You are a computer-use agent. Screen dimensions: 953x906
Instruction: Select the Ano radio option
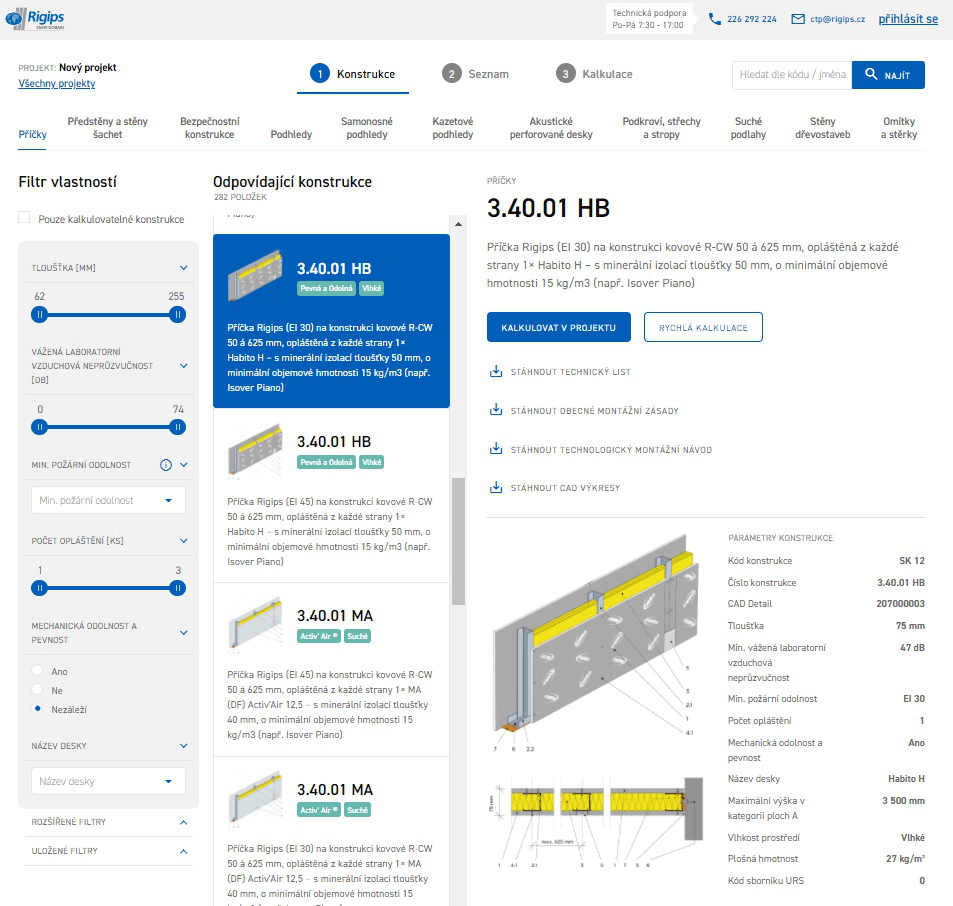tap(38, 671)
